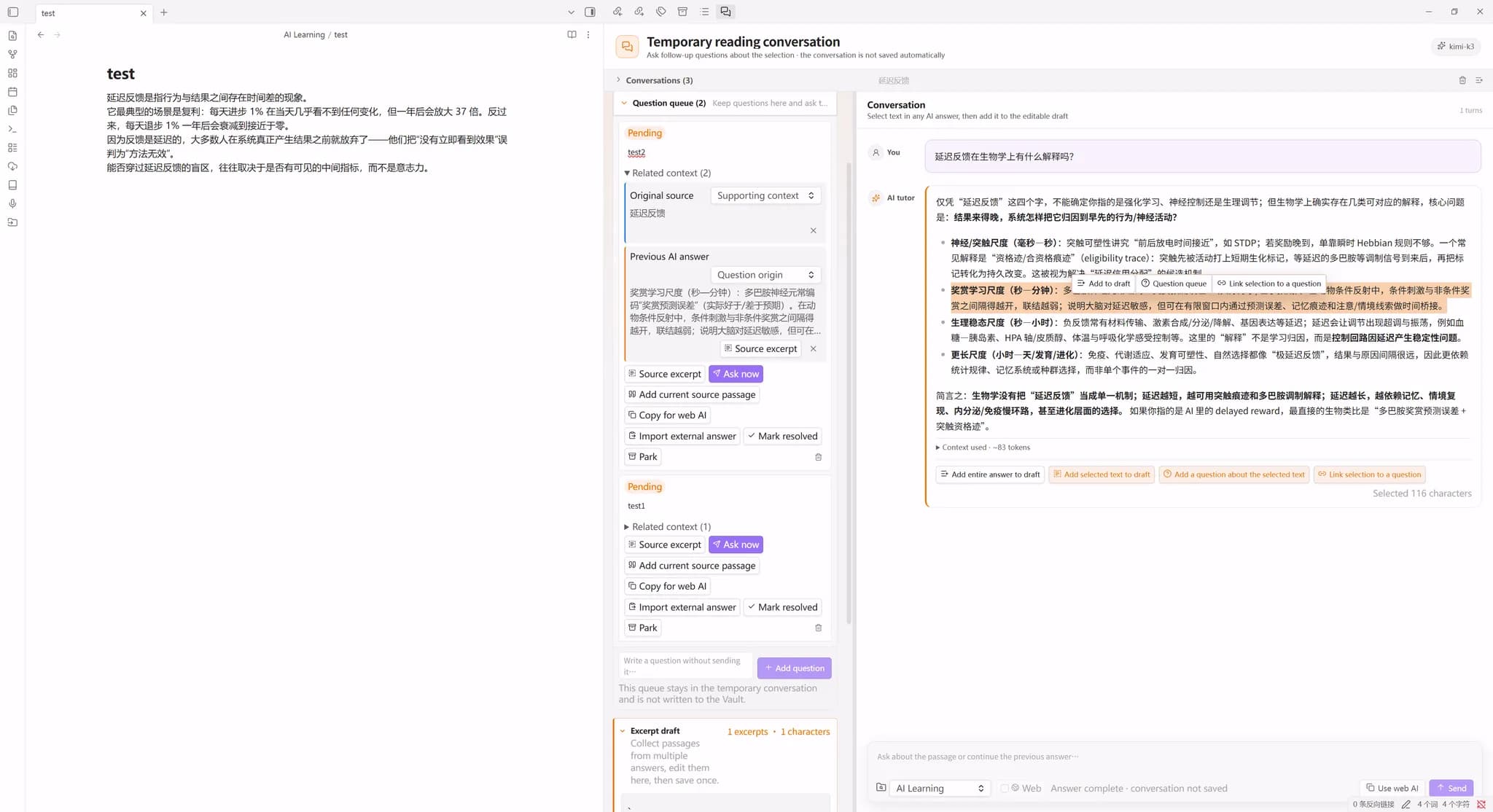This screenshot has height=812, width=1493.
Task: Click the pencil edit icon in status bar
Action: (x=1406, y=805)
